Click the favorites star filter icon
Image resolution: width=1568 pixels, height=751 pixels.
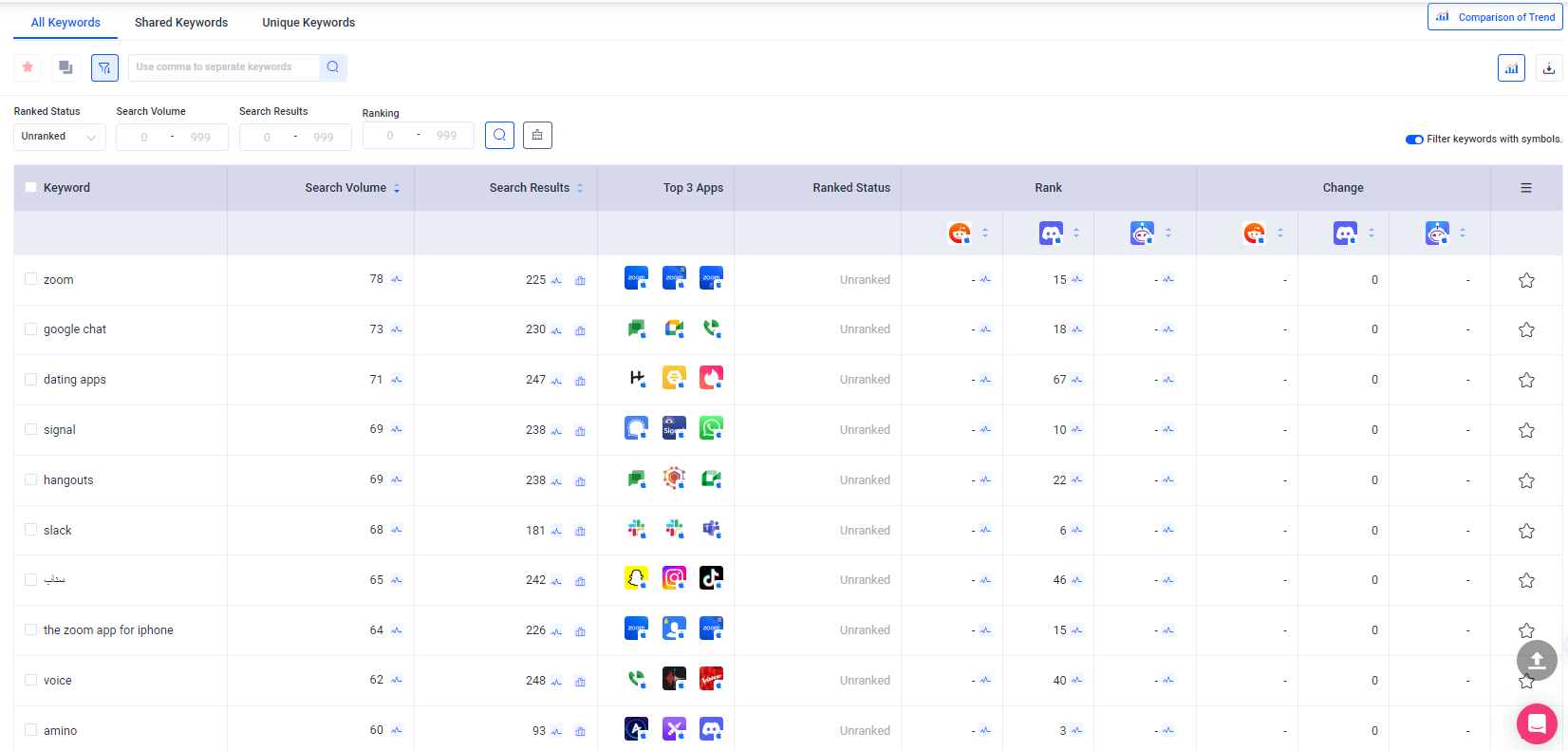tap(28, 67)
